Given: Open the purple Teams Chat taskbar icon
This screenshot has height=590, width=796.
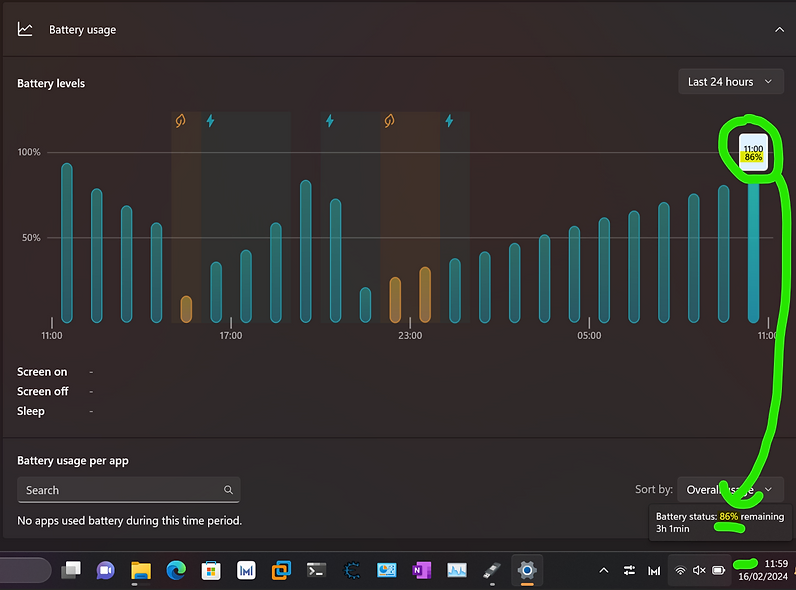Looking at the screenshot, I should [106, 570].
